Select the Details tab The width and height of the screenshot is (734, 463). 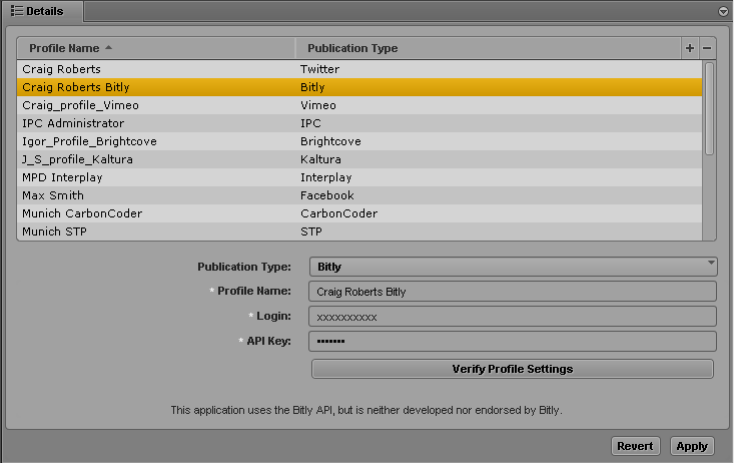pos(43,11)
